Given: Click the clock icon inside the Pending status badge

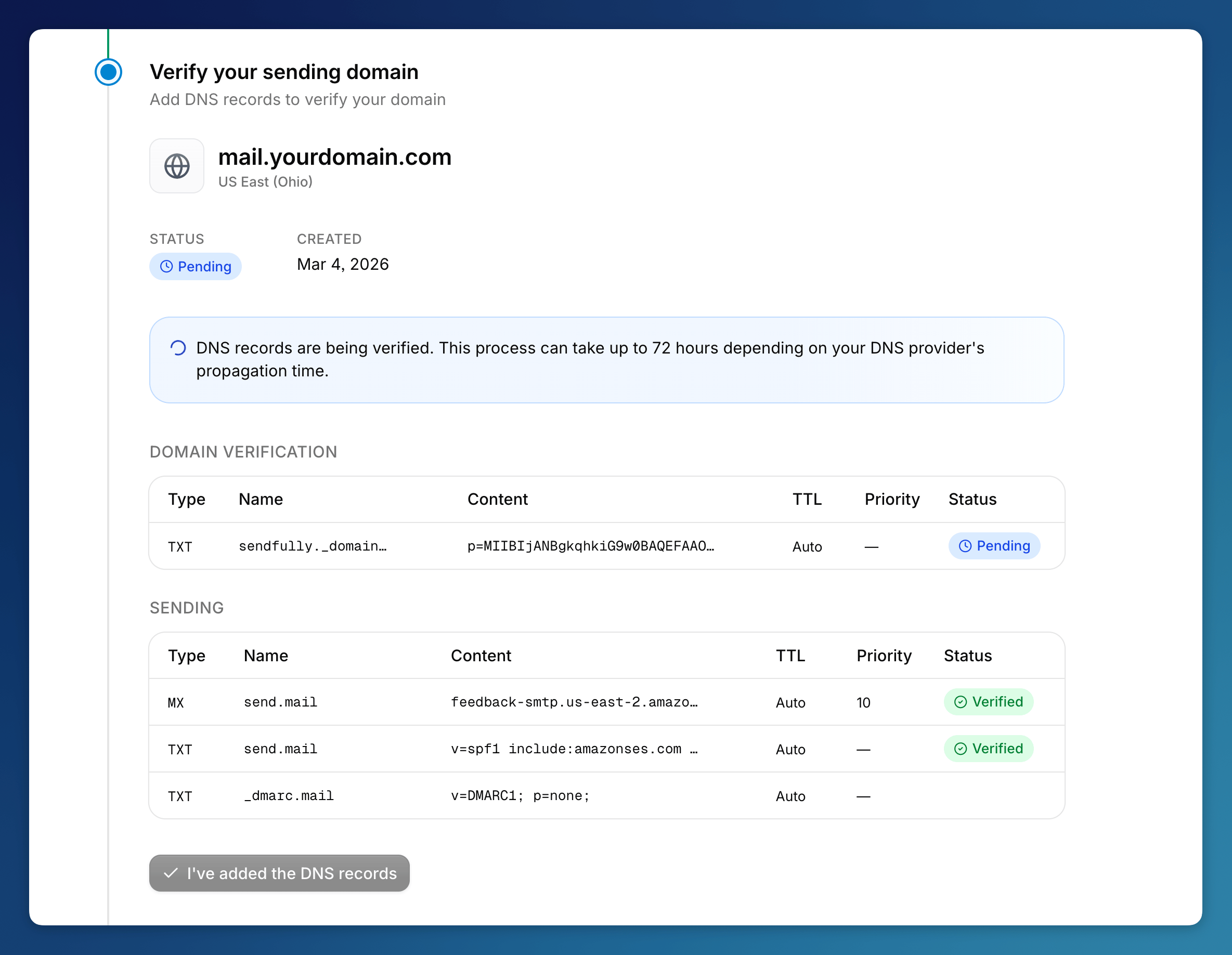Looking at the screenshot, I should tap(166, 266).
